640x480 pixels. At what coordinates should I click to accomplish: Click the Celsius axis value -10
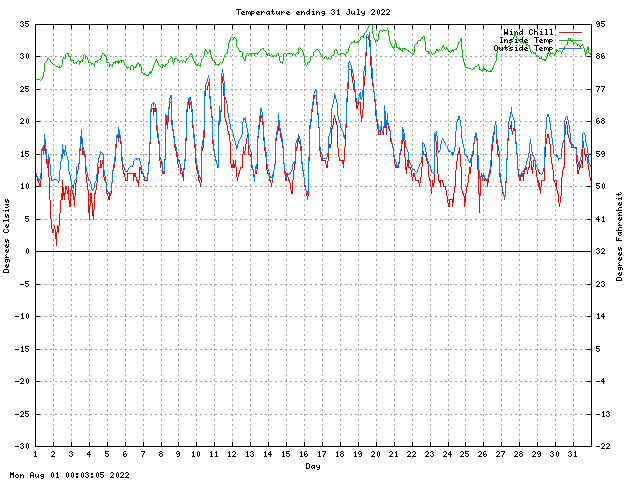[22, 316]
